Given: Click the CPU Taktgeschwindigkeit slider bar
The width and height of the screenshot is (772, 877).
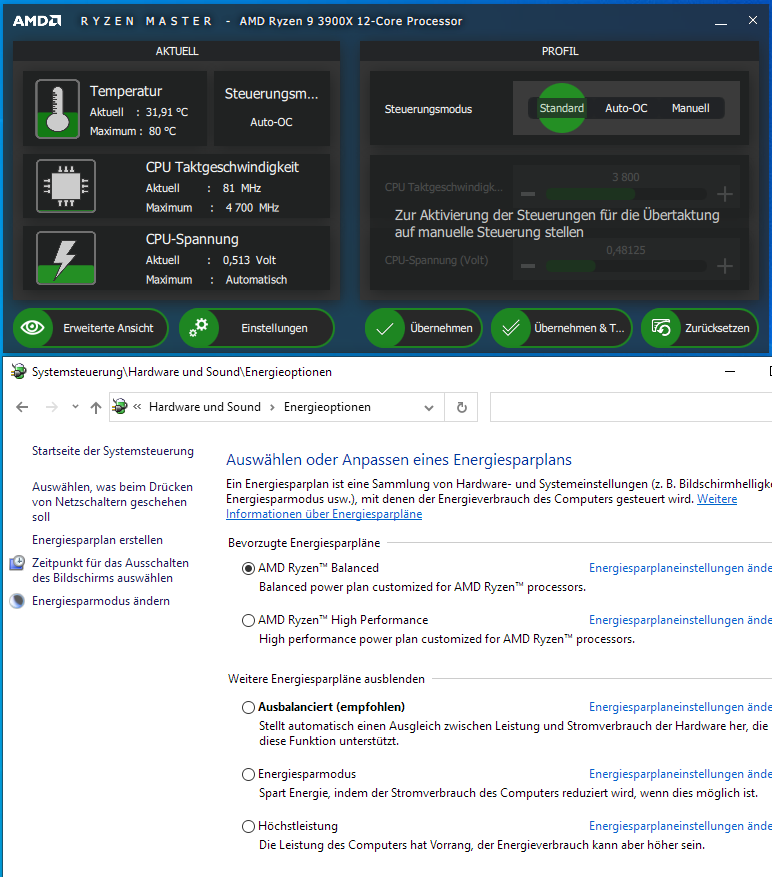Looking at the screenshot, I should (625, 194).
